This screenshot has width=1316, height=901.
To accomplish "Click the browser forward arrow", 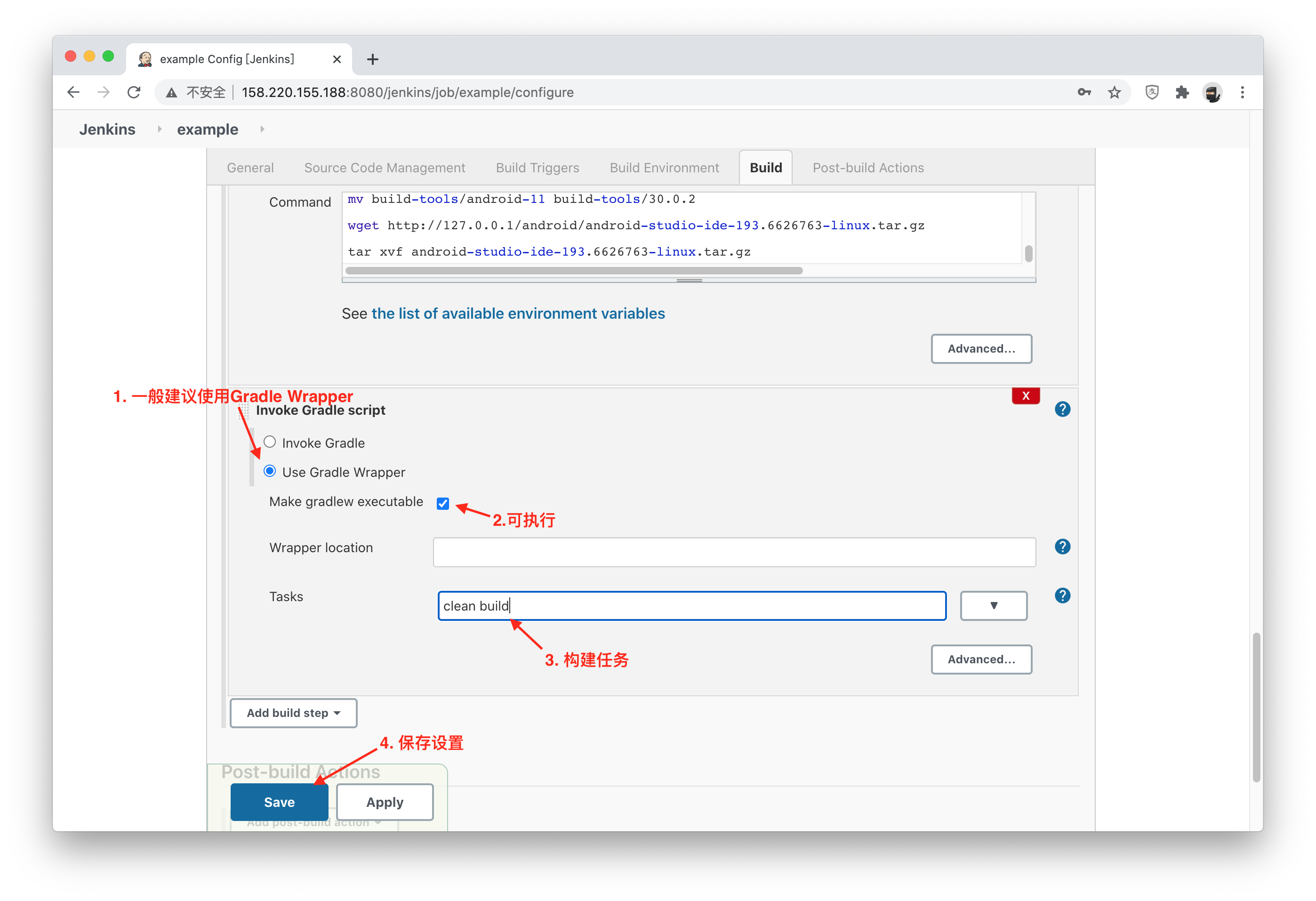I will coord(103,92).
